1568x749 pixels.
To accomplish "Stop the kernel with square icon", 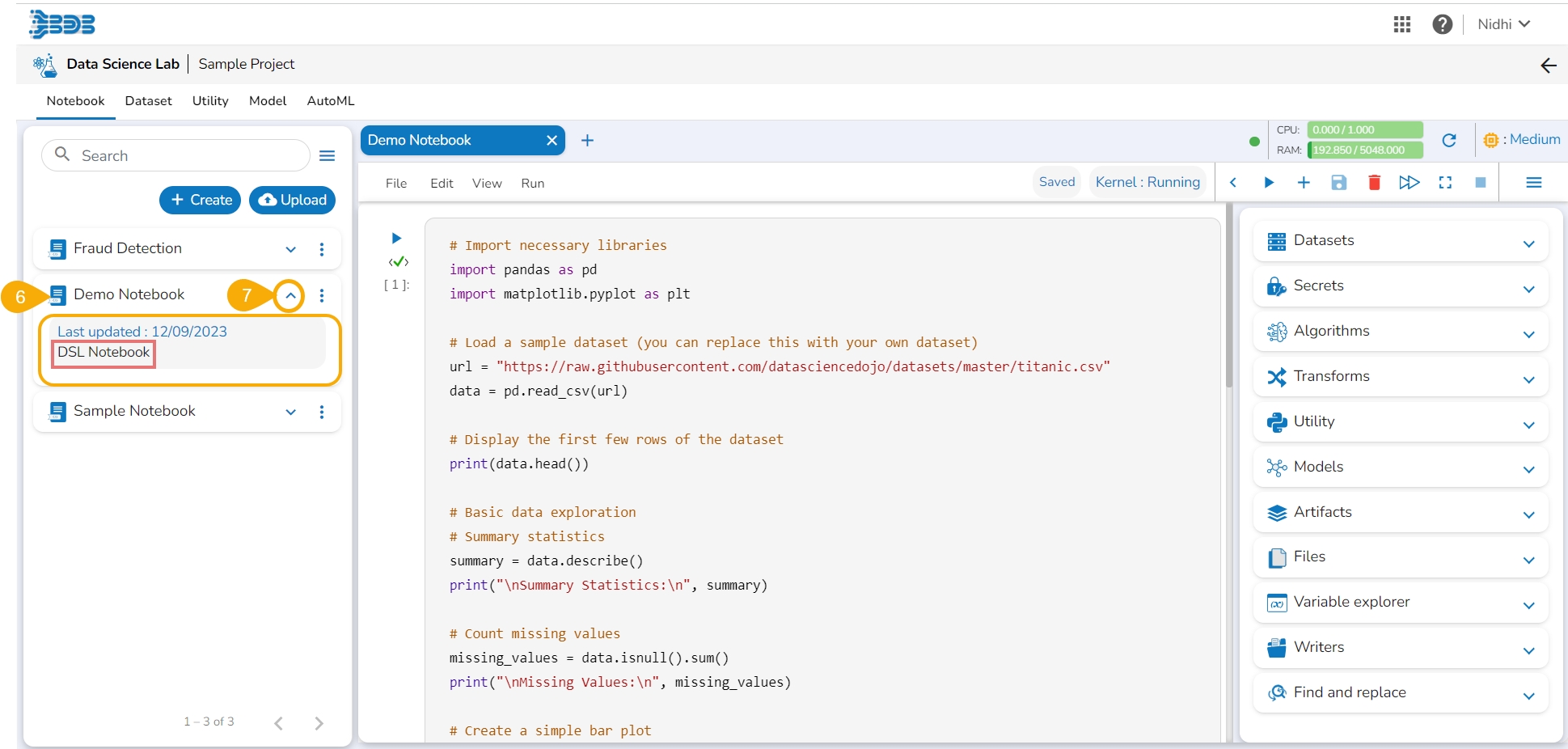I will click(1480, 183).
